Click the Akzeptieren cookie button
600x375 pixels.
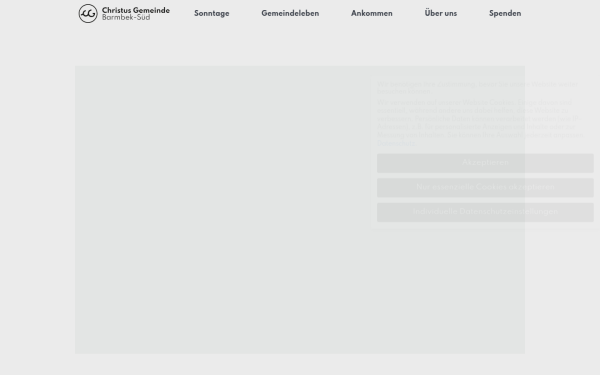(485, 163)
